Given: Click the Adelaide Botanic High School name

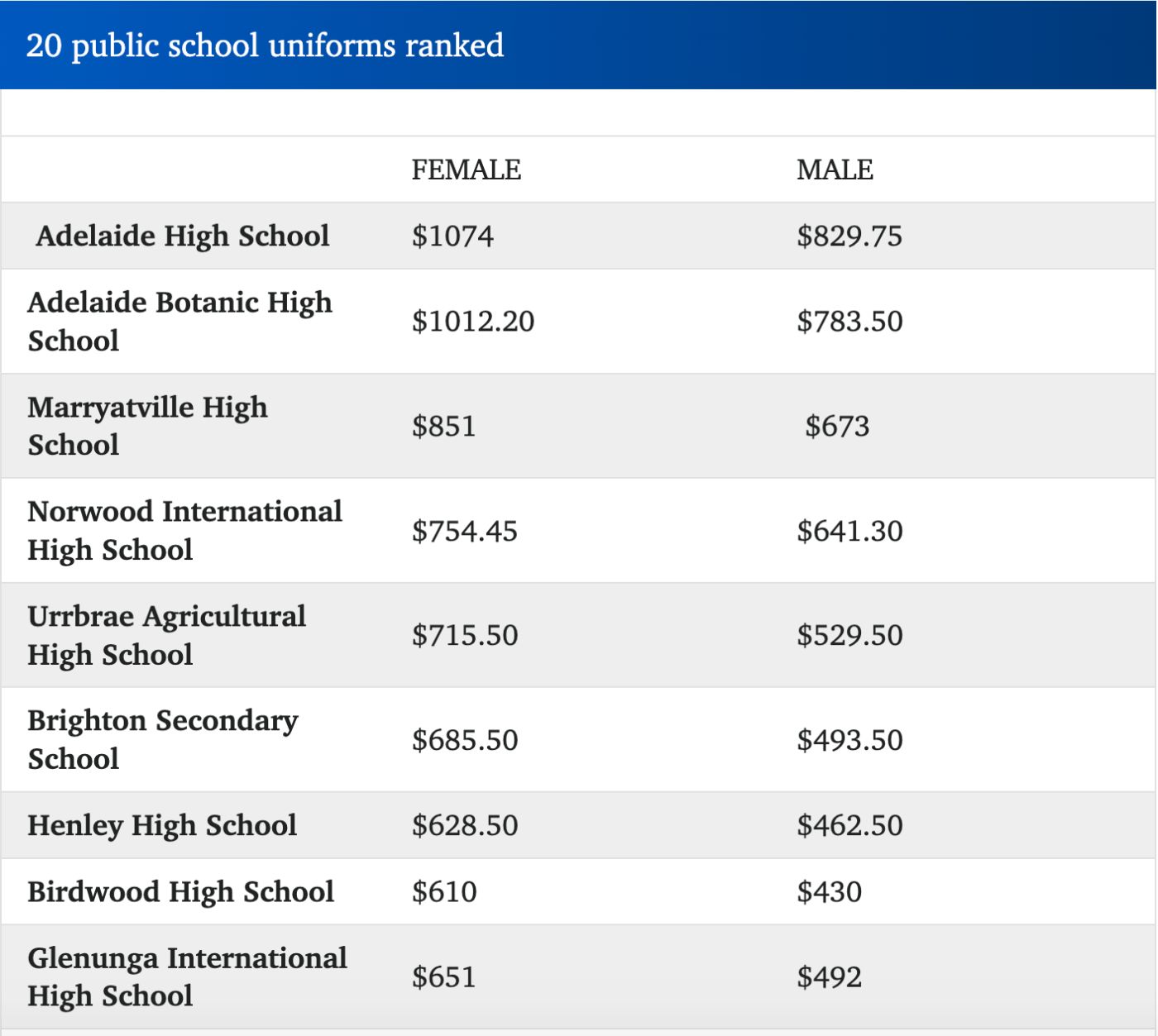Looking at the screenshot, I should [x=179, y=322].
